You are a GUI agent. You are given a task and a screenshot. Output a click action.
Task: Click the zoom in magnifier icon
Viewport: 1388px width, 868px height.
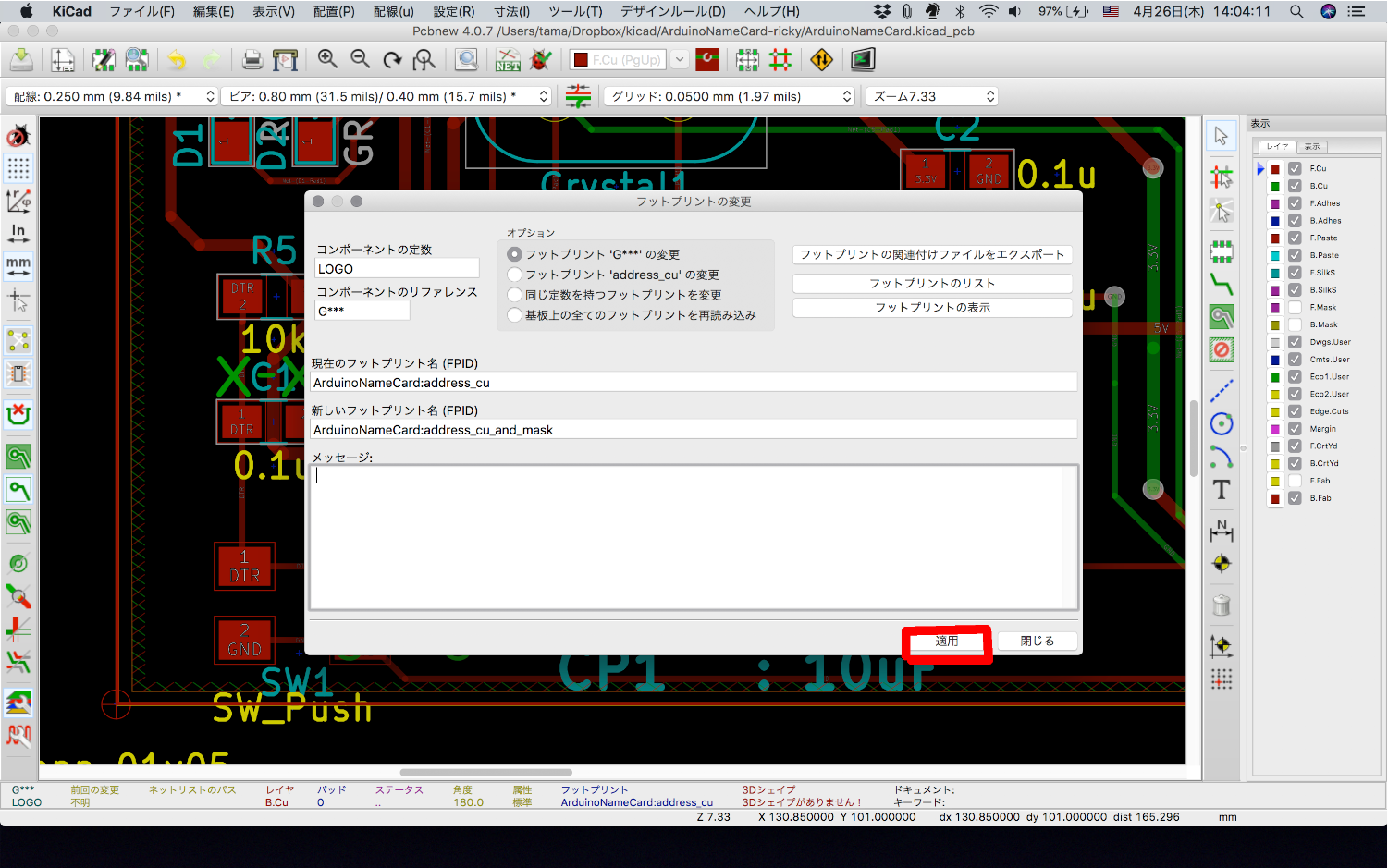[x=327, y=60]
